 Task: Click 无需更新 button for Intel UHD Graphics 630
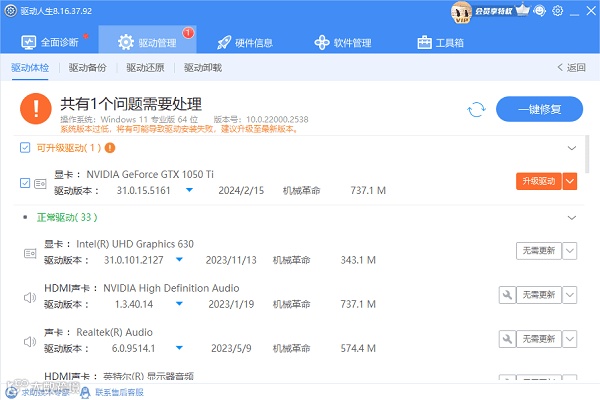point(539,251)
